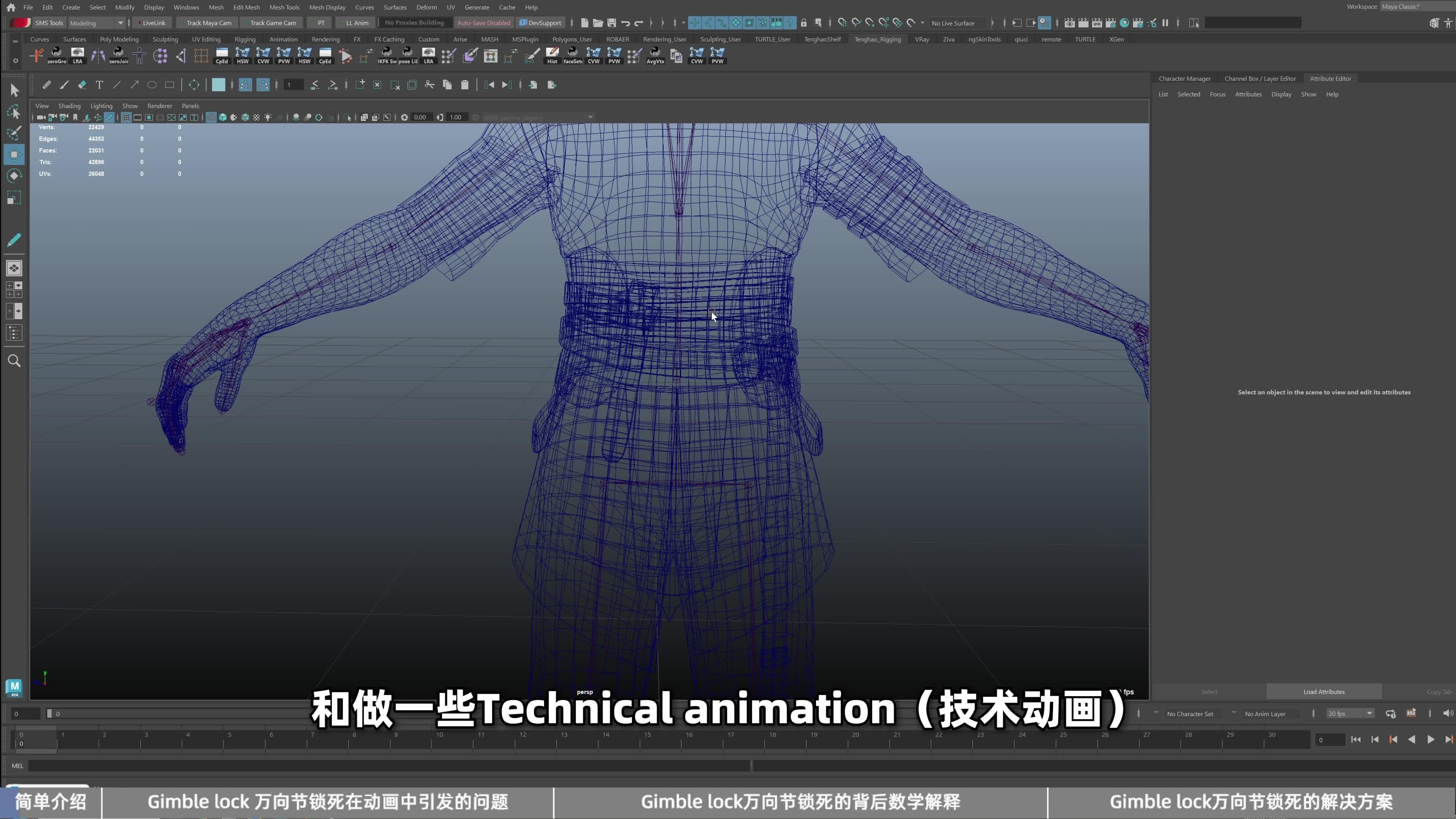Screen dimensions: 1456x819
Task: Activate the Paint Selection brush tool
Action: tap(14, 133)
